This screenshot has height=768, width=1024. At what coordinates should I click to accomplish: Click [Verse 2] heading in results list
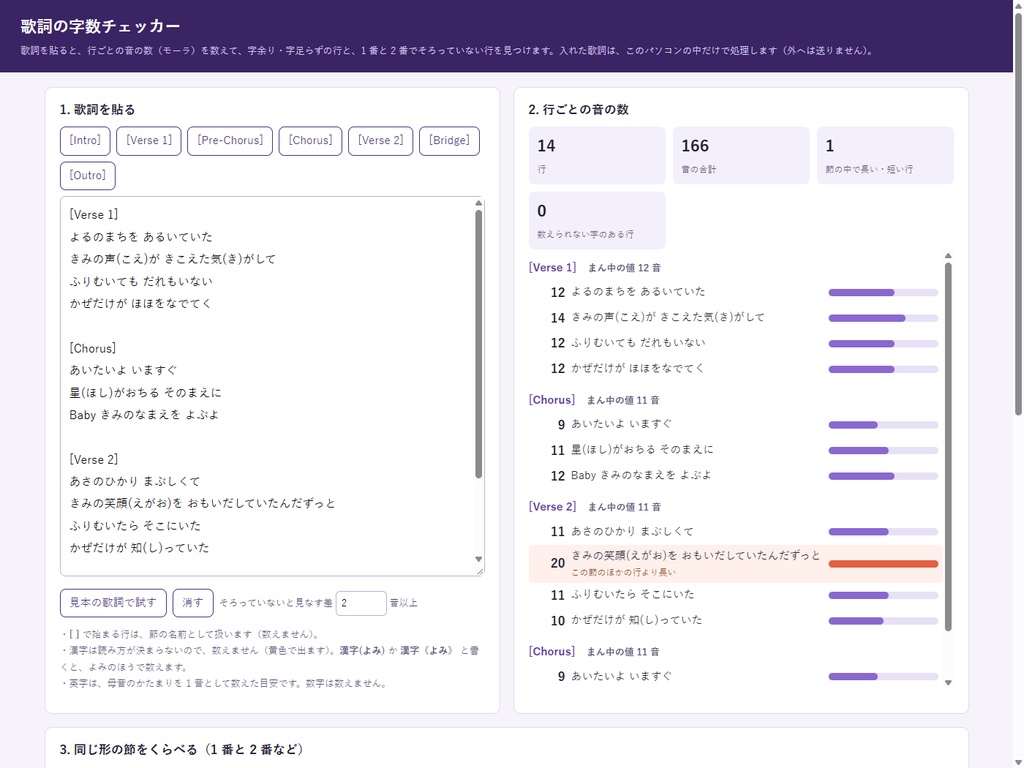[x=552, y=507]
